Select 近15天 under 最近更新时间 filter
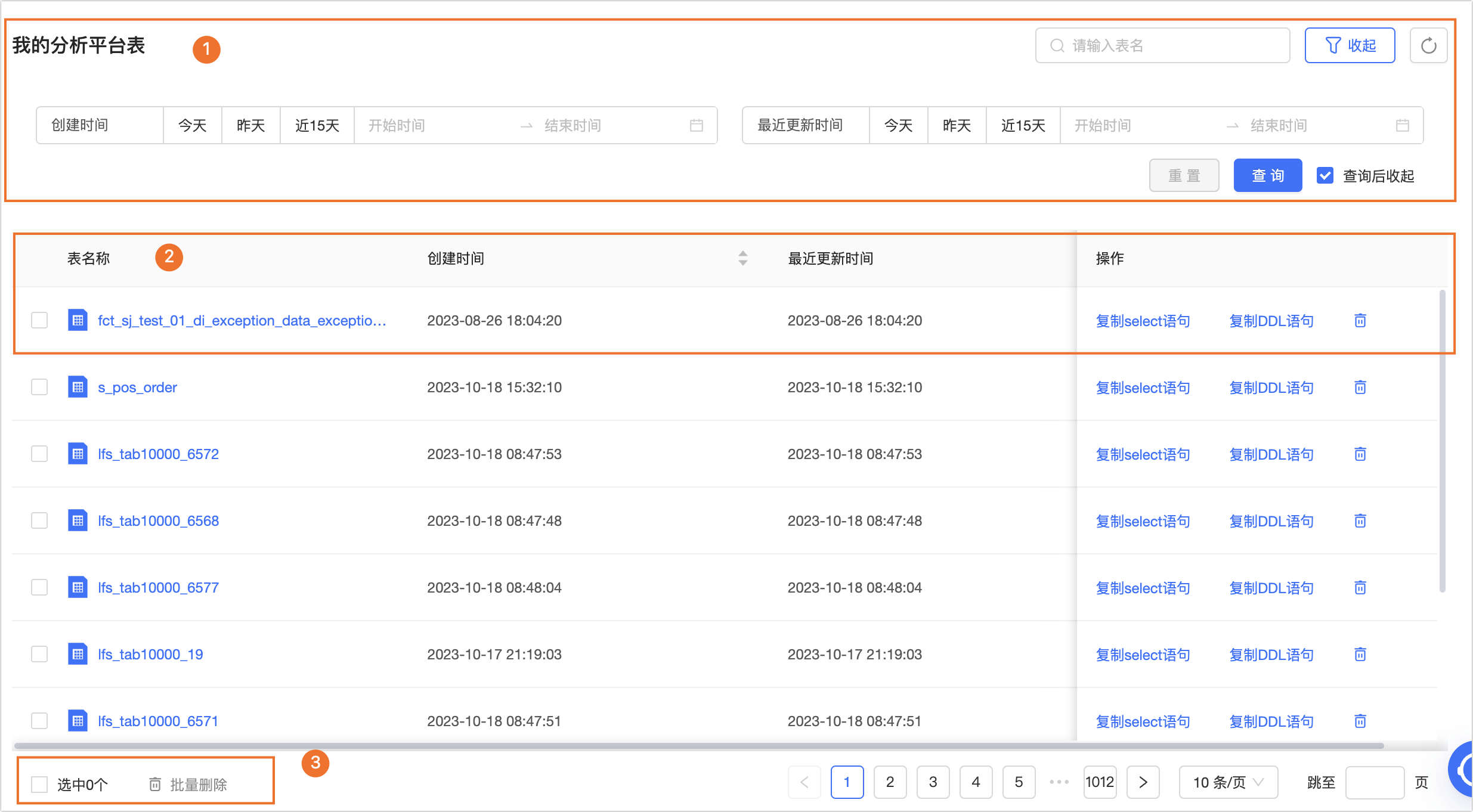1473x812 pixels. click(1023, 126)
